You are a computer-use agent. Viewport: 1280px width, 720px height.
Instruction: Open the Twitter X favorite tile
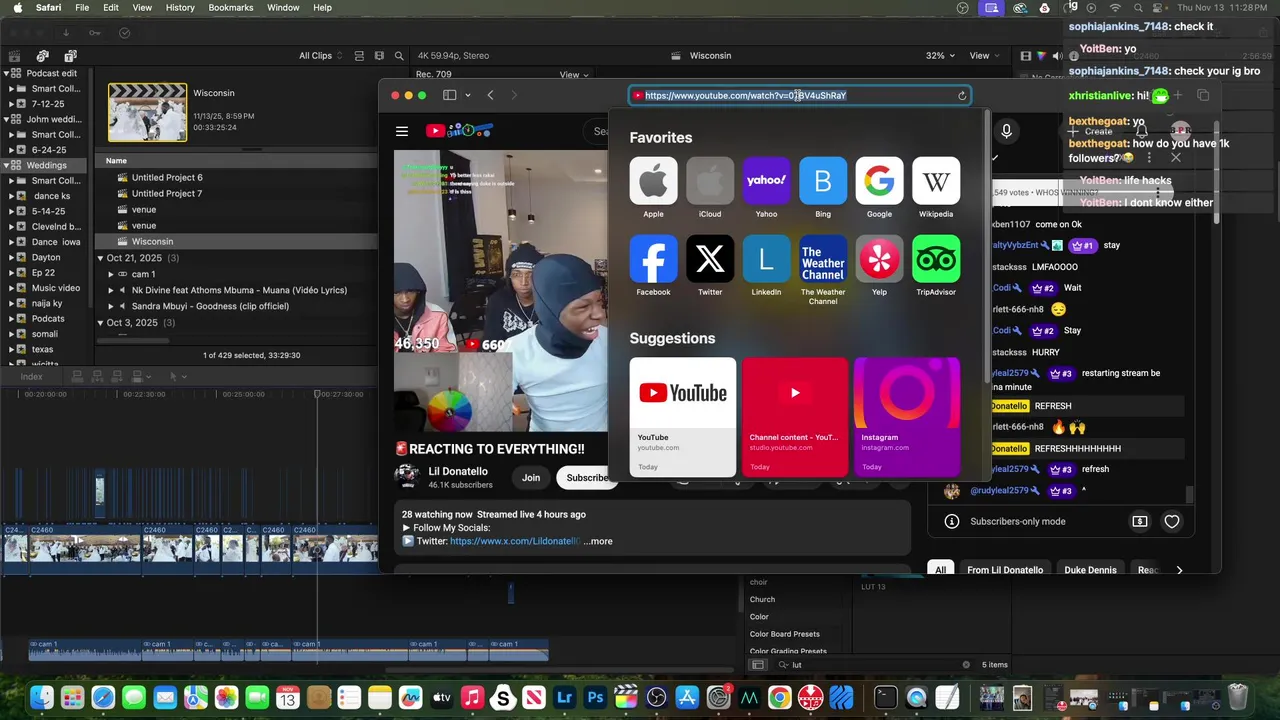[x=710, y=259]
